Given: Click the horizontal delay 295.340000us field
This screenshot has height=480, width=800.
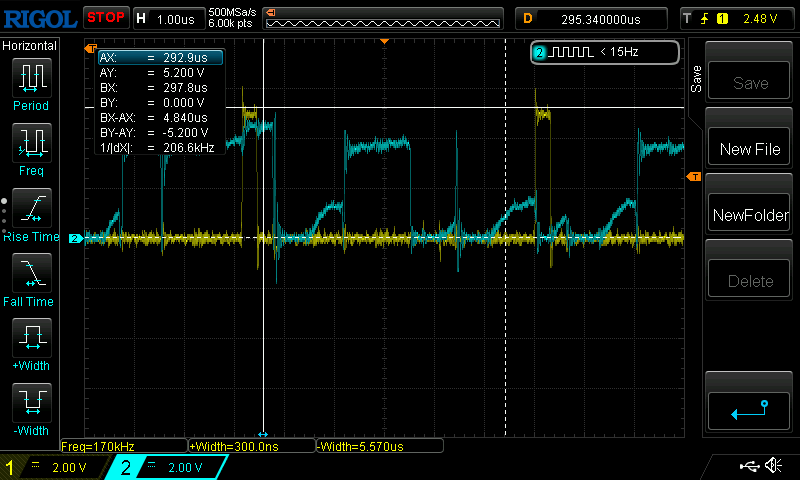Looking at the screenshot, I should coord(591,19).
